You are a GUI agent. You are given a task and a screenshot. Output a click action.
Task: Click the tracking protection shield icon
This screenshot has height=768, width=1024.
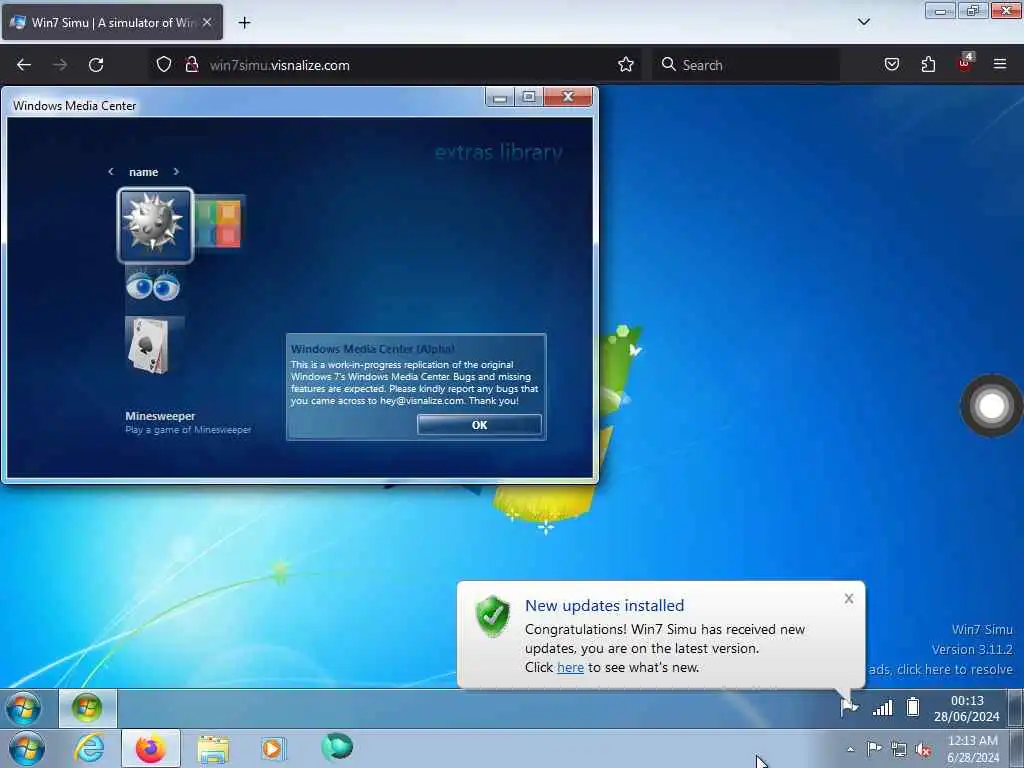pyautogui.click(x=164, y=65)
